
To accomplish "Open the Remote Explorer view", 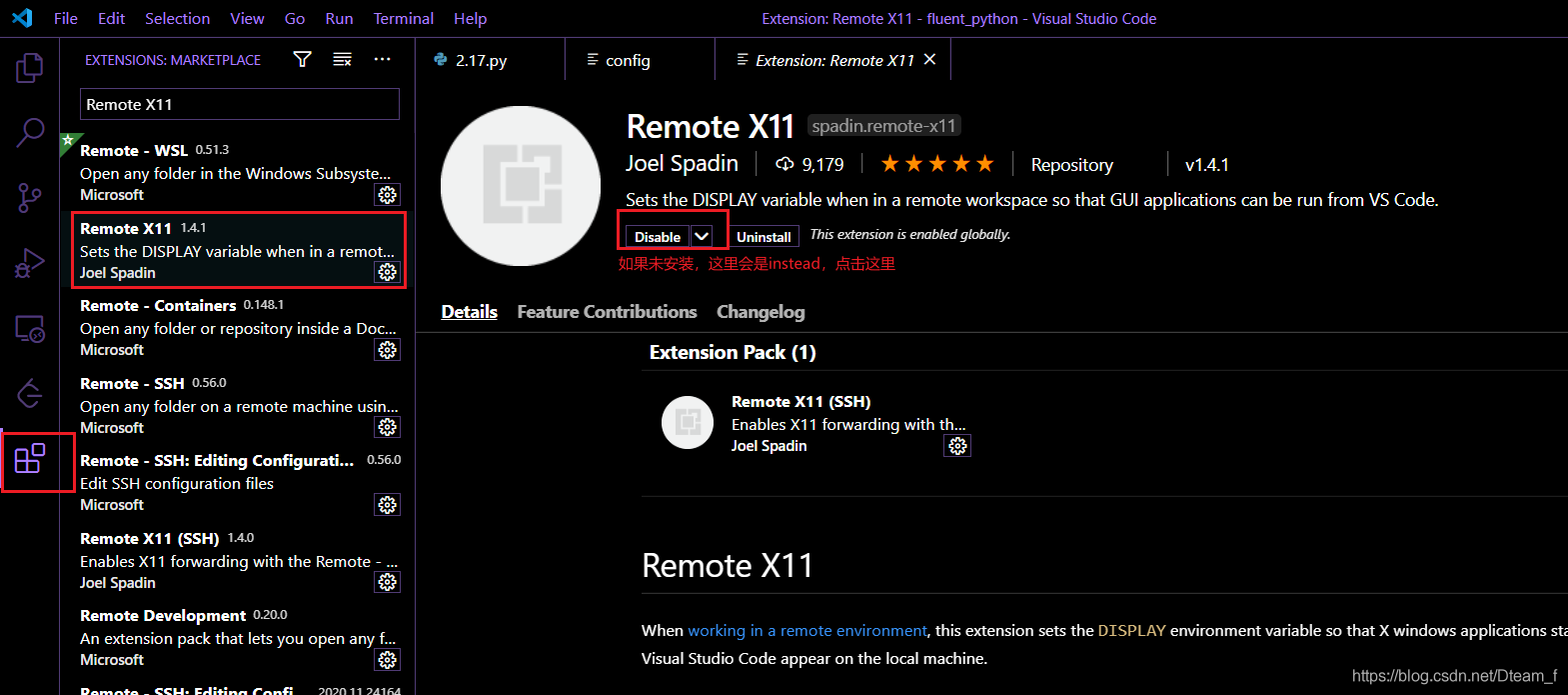I will (x=30, y=329).
